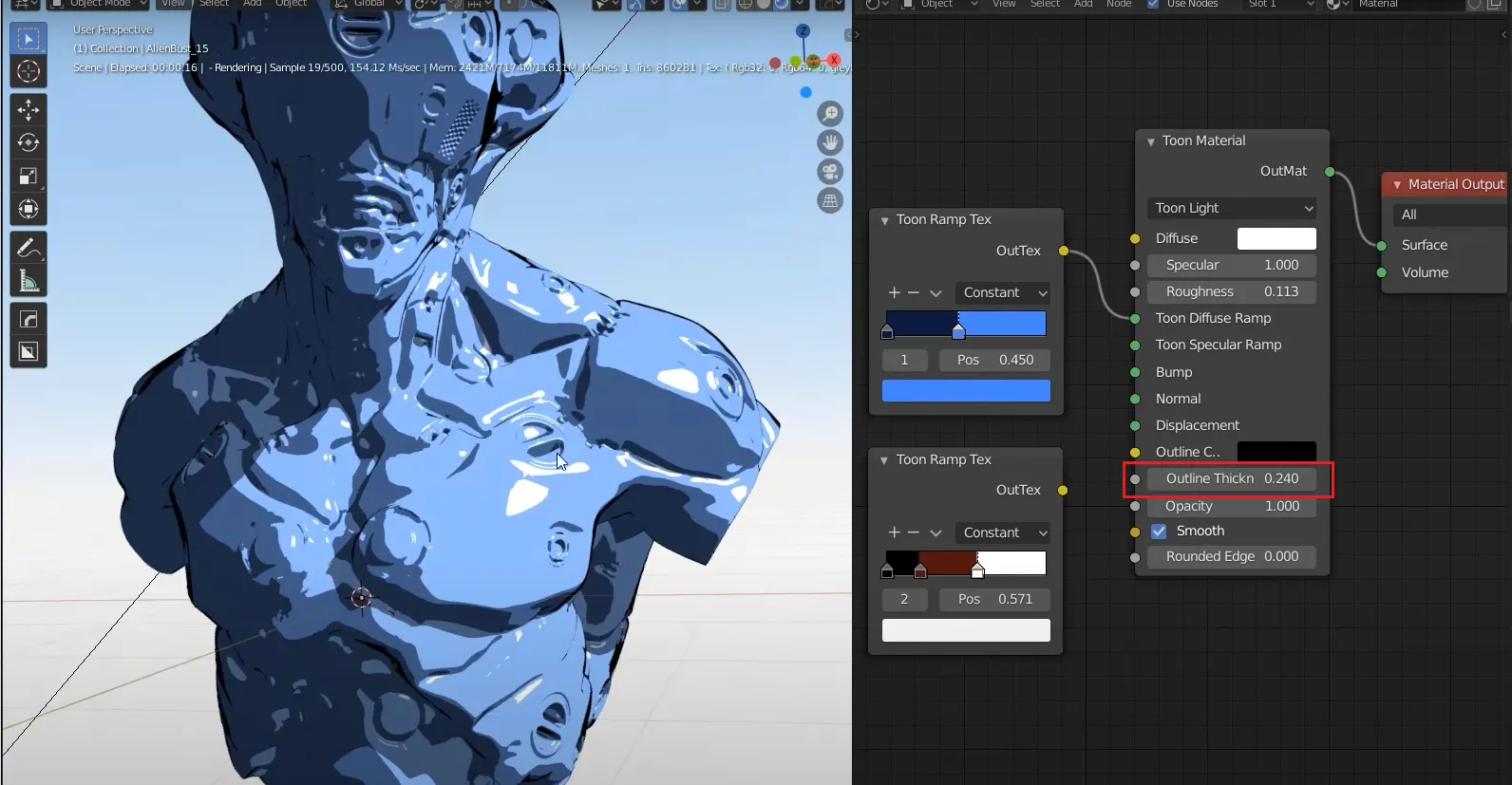Open the Toon Light dropdown

tap(1232, 209)
